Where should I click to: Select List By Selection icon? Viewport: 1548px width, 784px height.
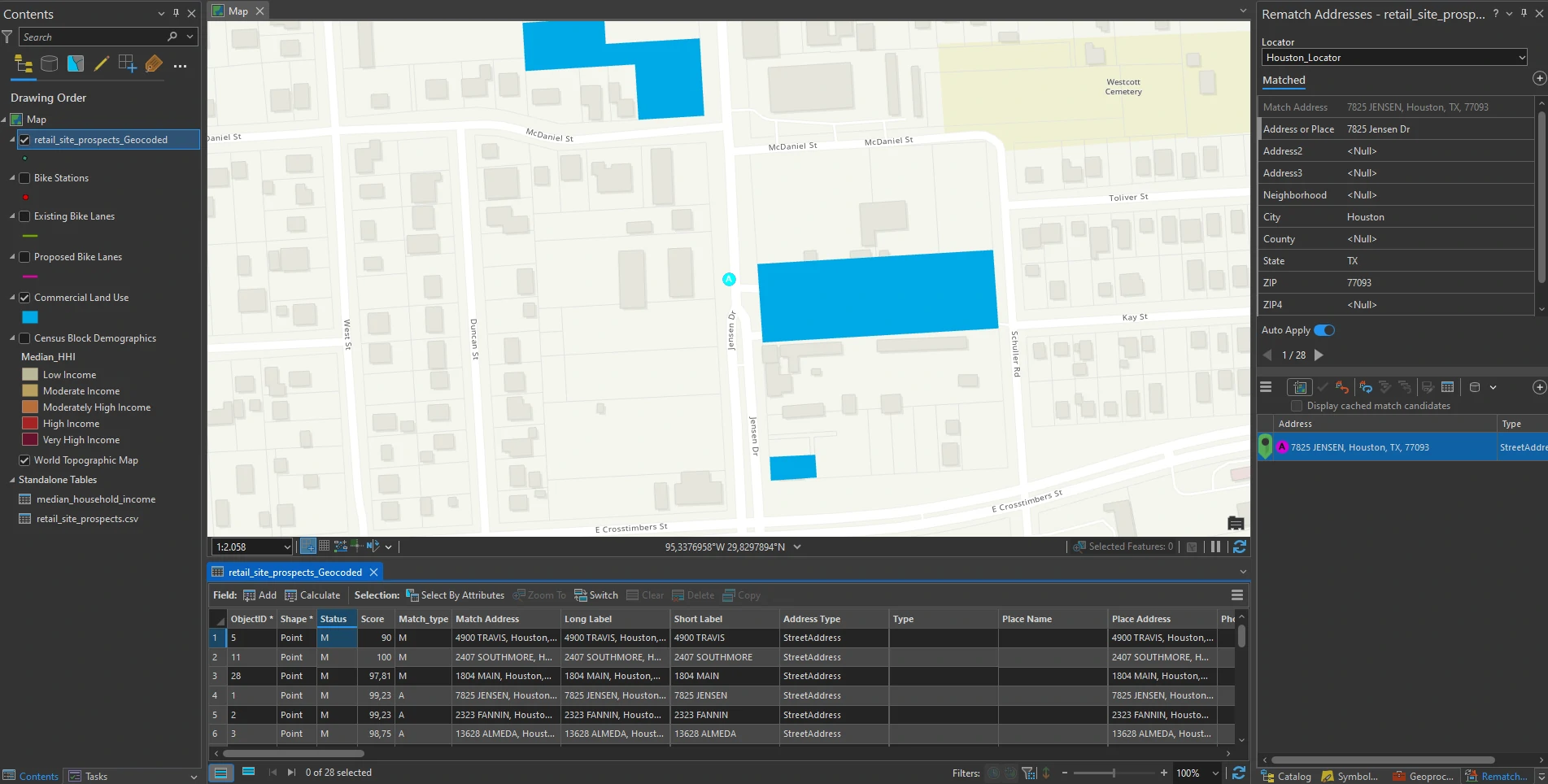point(76,64)
